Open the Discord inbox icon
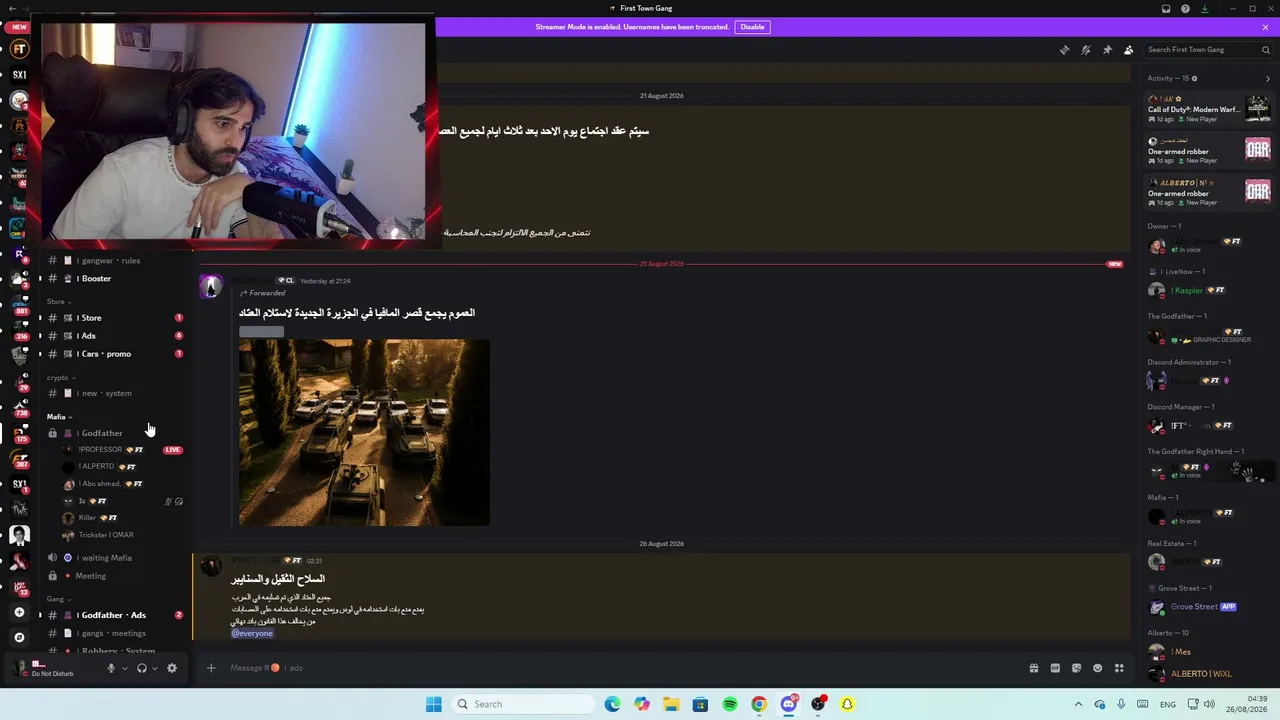This screenshot has width=1280, height=720. coord(1166,9)
